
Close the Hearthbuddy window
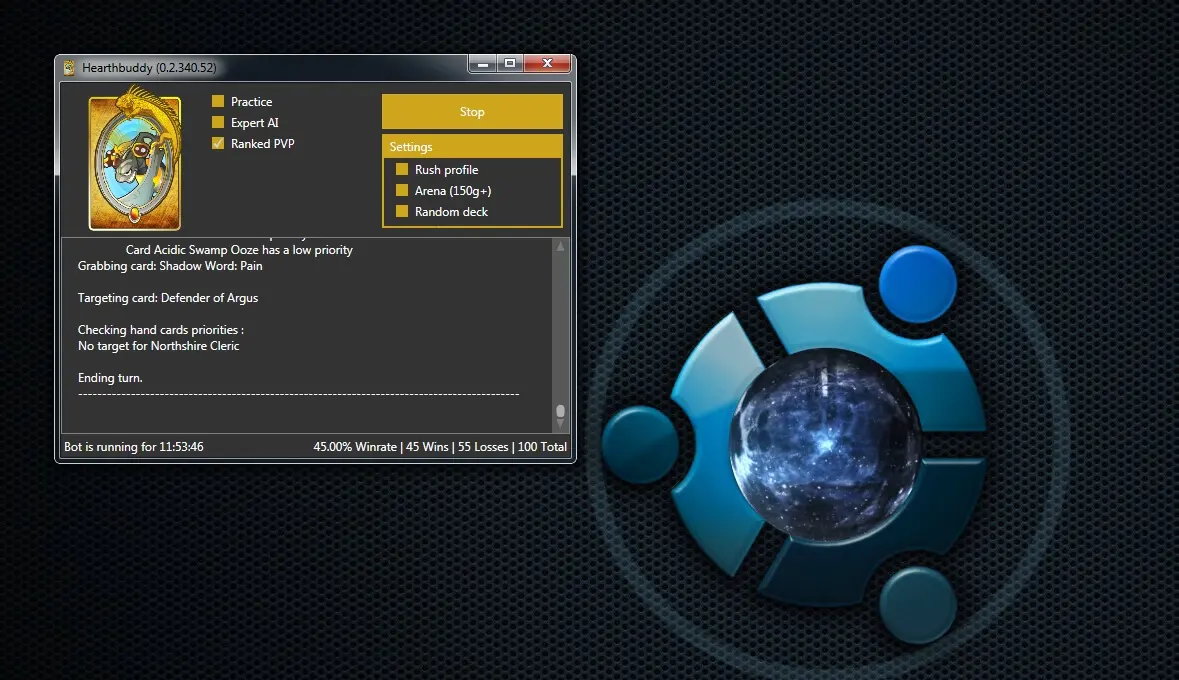point(547,64)
